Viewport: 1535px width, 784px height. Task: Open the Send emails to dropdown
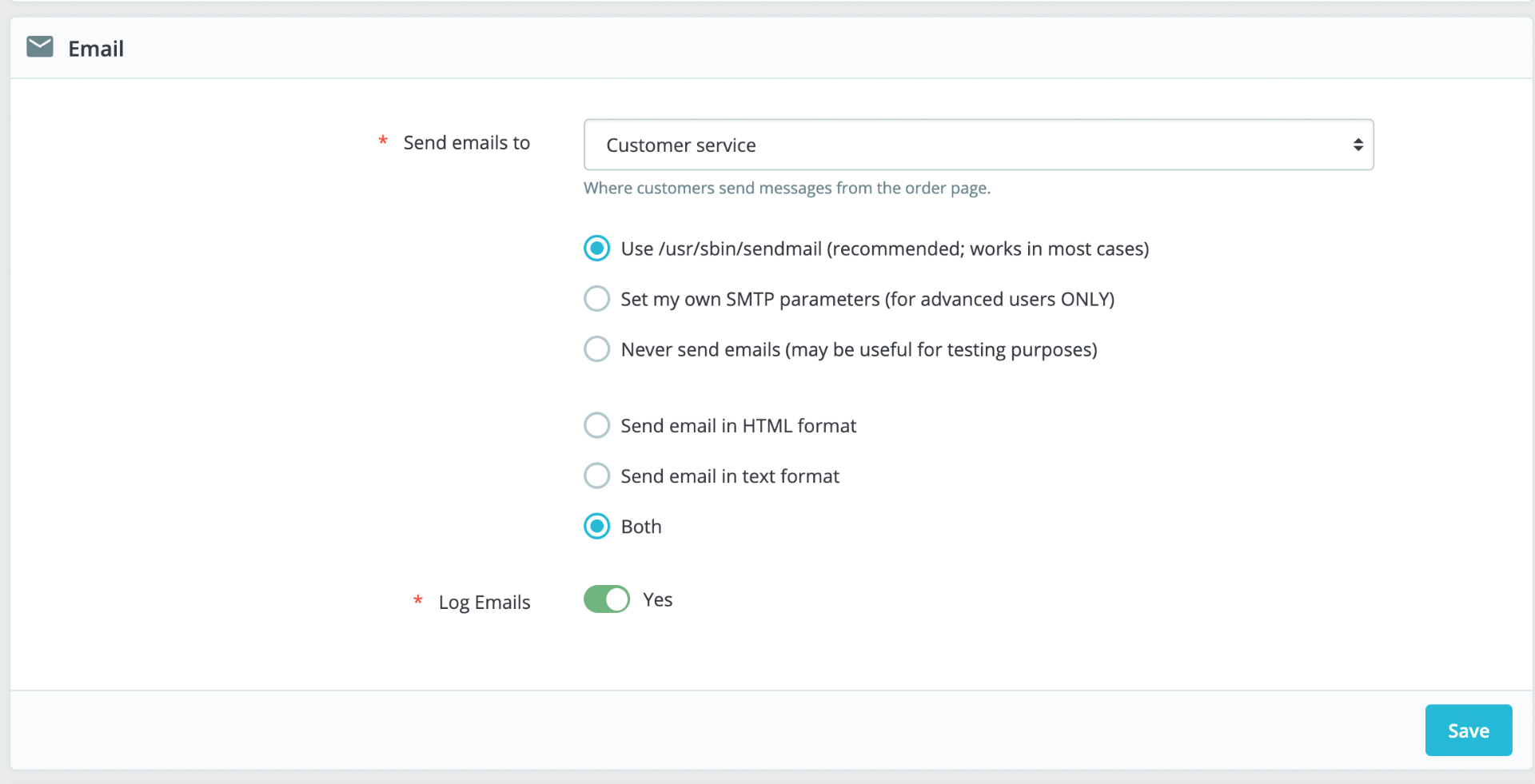[x=978, y=145]
